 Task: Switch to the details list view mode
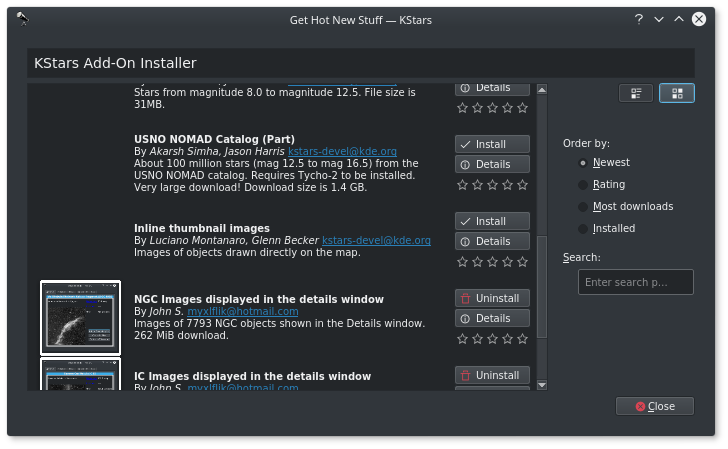(x=636, y=93)
